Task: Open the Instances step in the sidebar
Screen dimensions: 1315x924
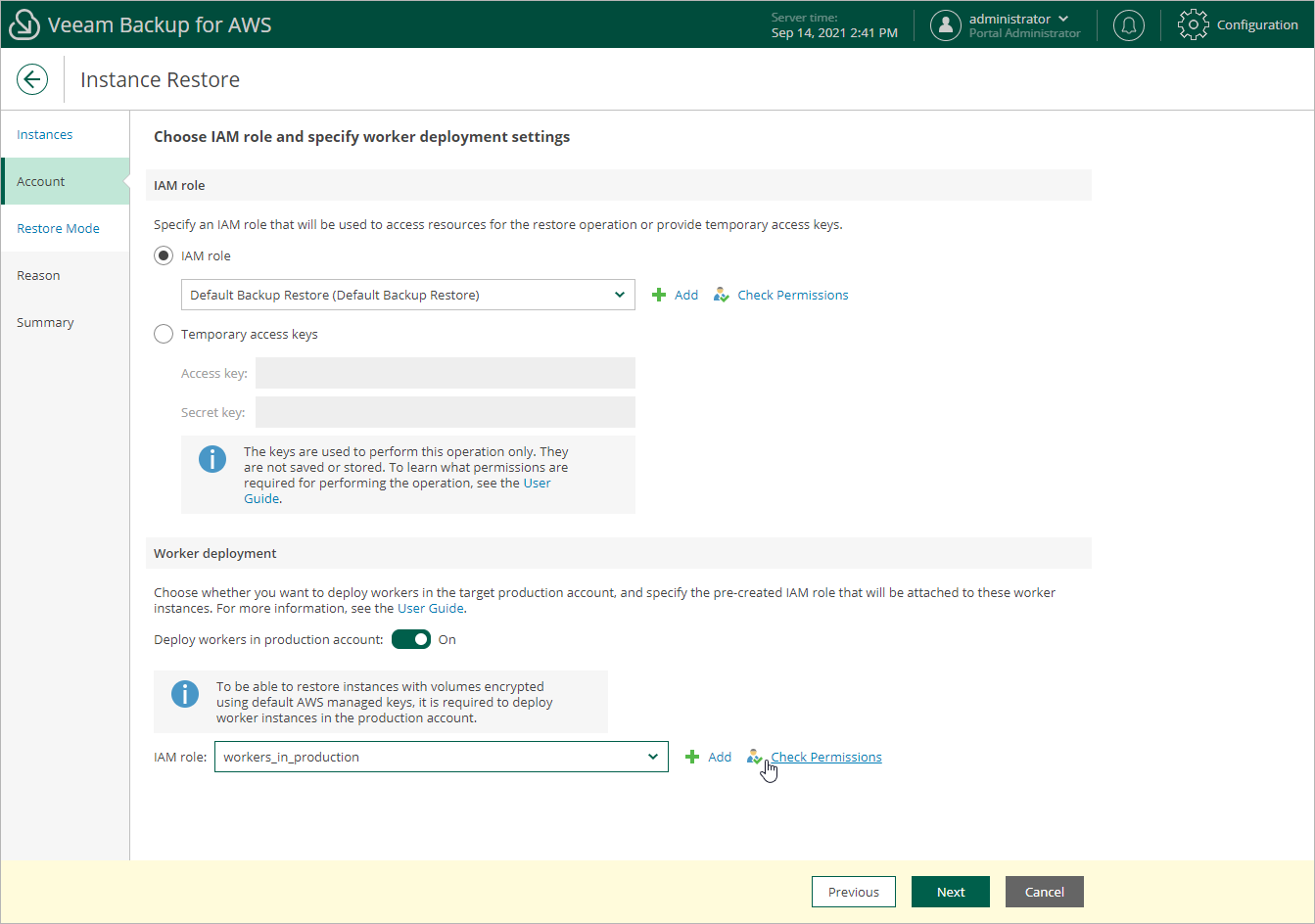Action: pyautogui.click(x=45, y=134)
